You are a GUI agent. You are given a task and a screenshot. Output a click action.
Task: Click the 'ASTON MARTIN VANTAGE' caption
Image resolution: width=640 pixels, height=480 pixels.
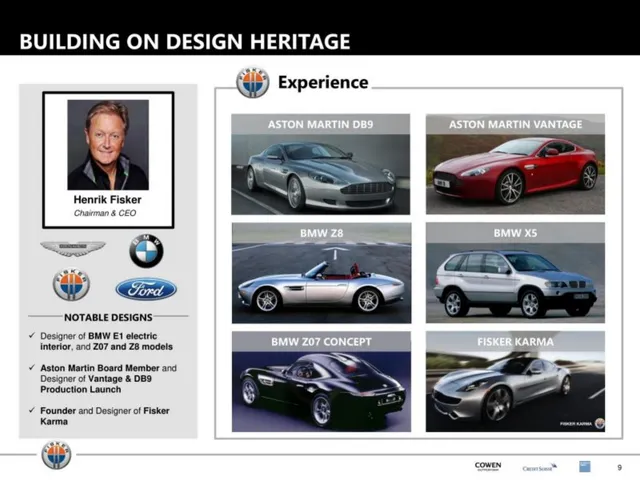(516, 124)
